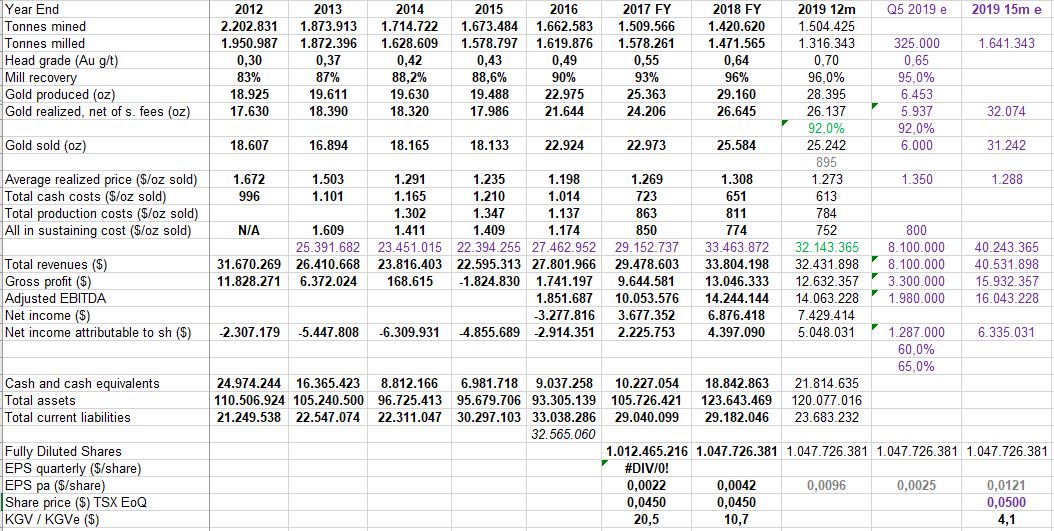Click the gray 895 cell
The height and width of the screenshot is (531, 1054).
(827, 162)
